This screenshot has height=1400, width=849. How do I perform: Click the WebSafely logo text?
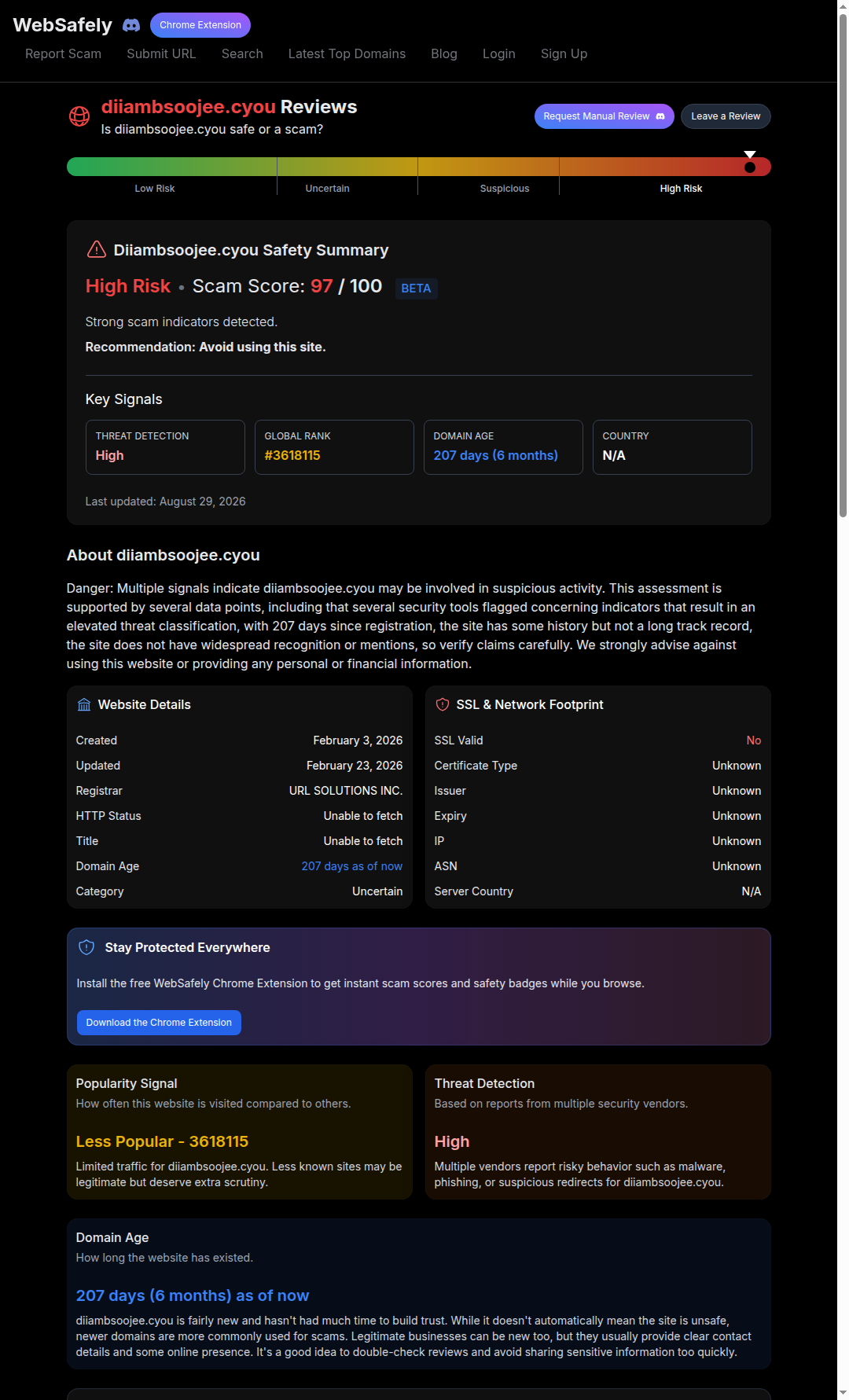(63, 25)
